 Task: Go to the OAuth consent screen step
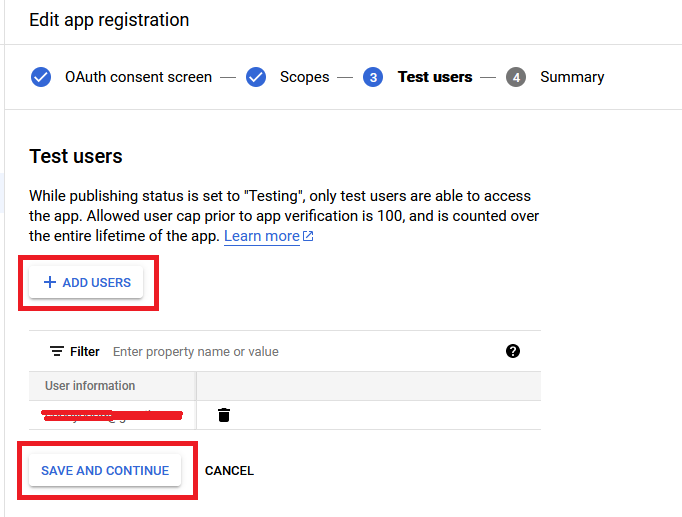coord(138,77)
